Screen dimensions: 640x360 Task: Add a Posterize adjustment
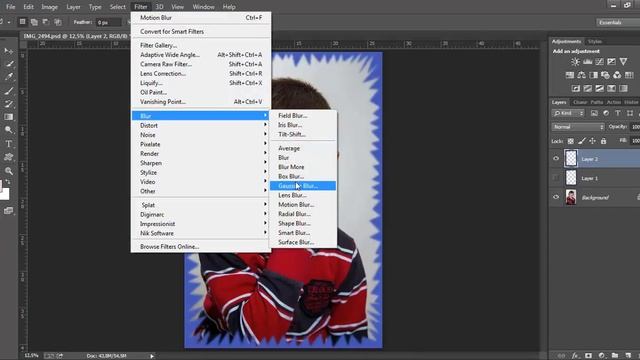[587, 88]
